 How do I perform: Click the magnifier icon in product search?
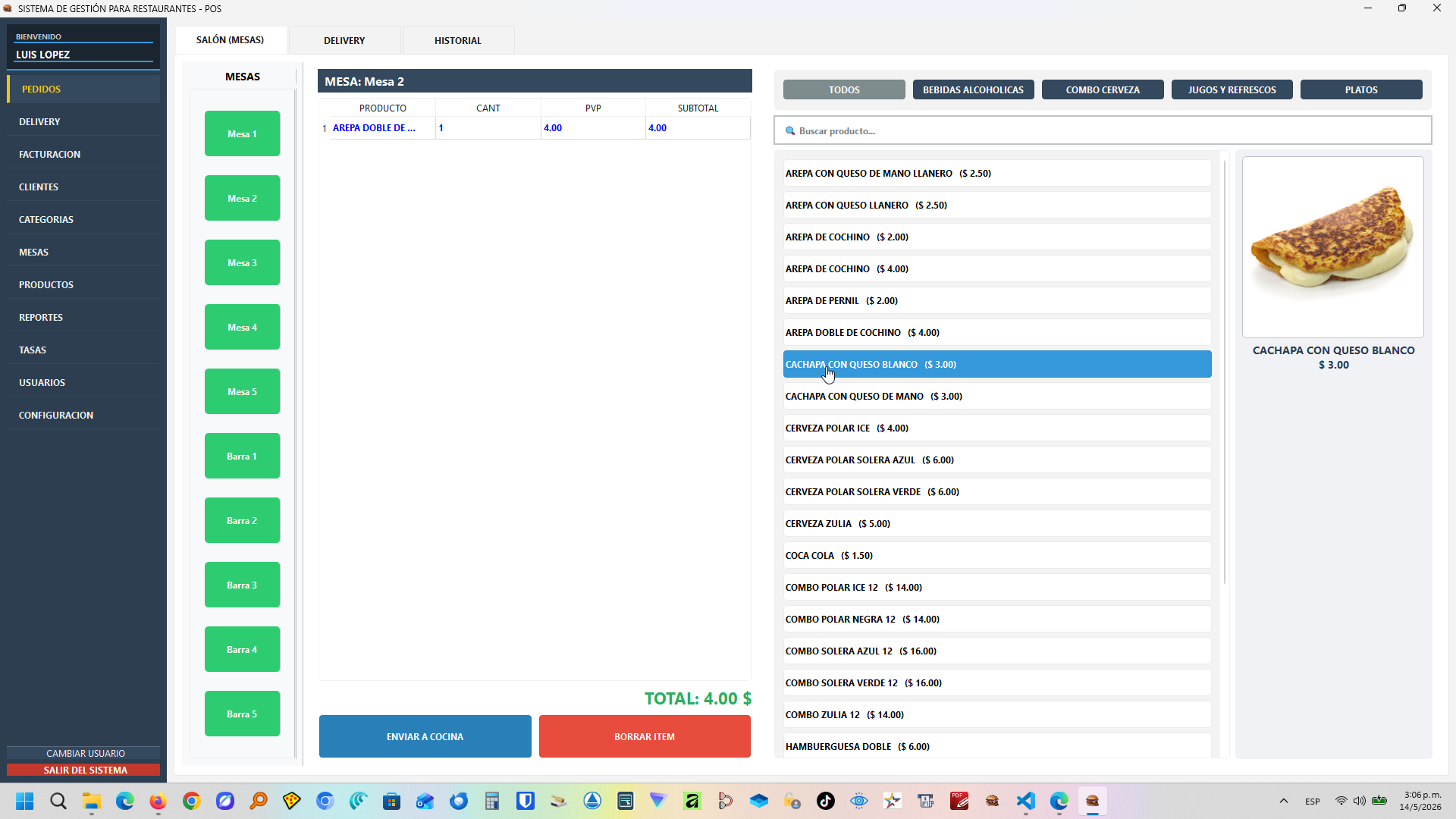789,131
